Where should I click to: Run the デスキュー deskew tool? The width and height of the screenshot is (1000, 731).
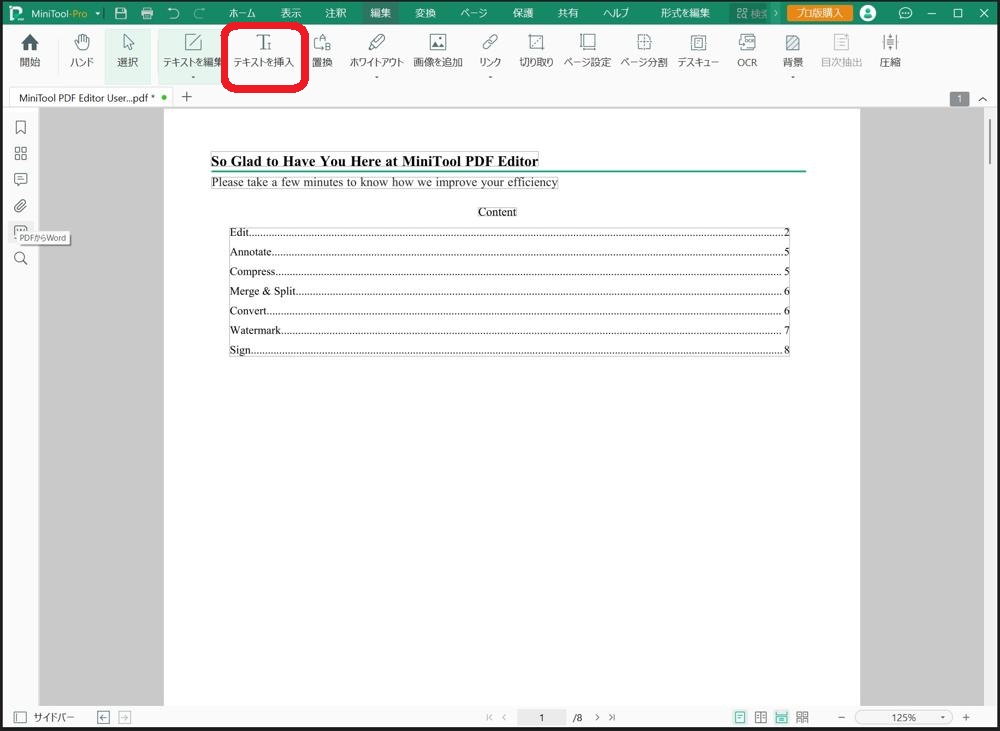[x=698, y=51]
